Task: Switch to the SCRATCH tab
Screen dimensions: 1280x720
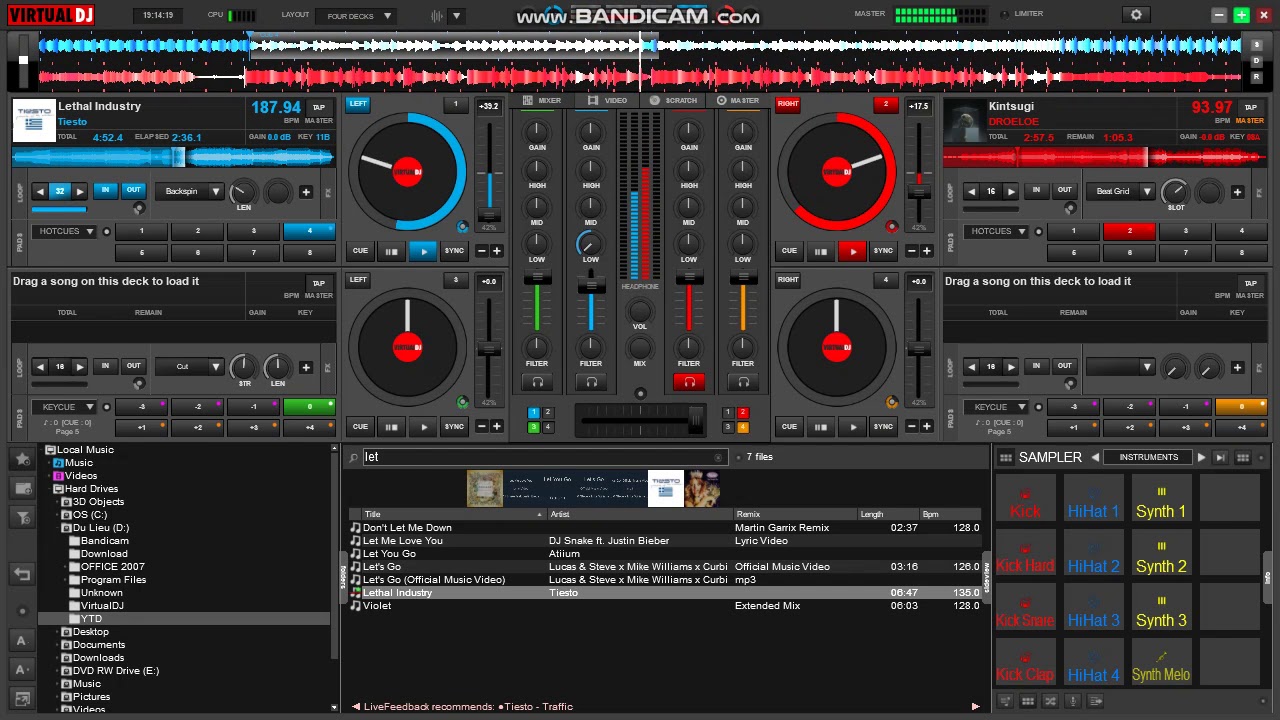Action: tap(674, 101)
